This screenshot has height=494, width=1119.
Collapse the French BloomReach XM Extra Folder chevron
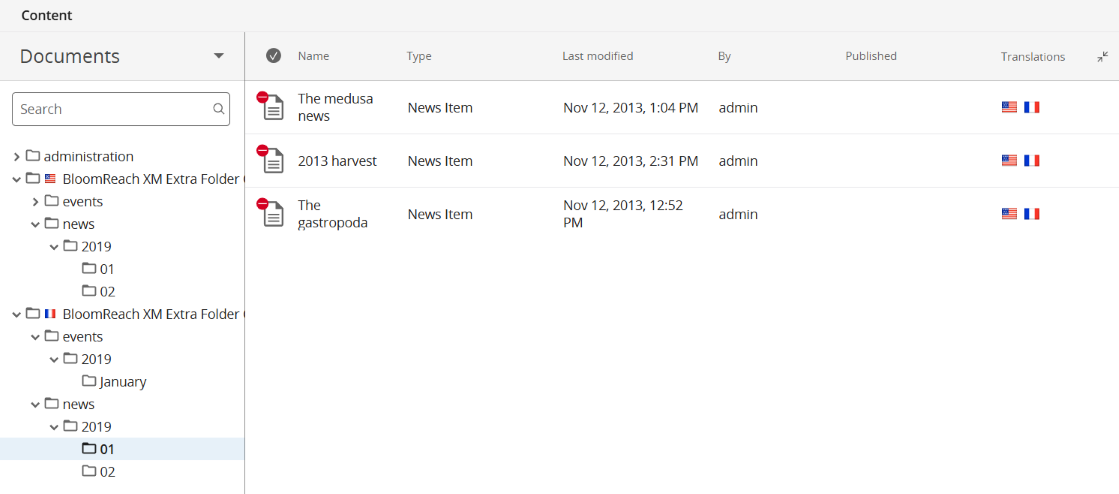click(16, 314)
